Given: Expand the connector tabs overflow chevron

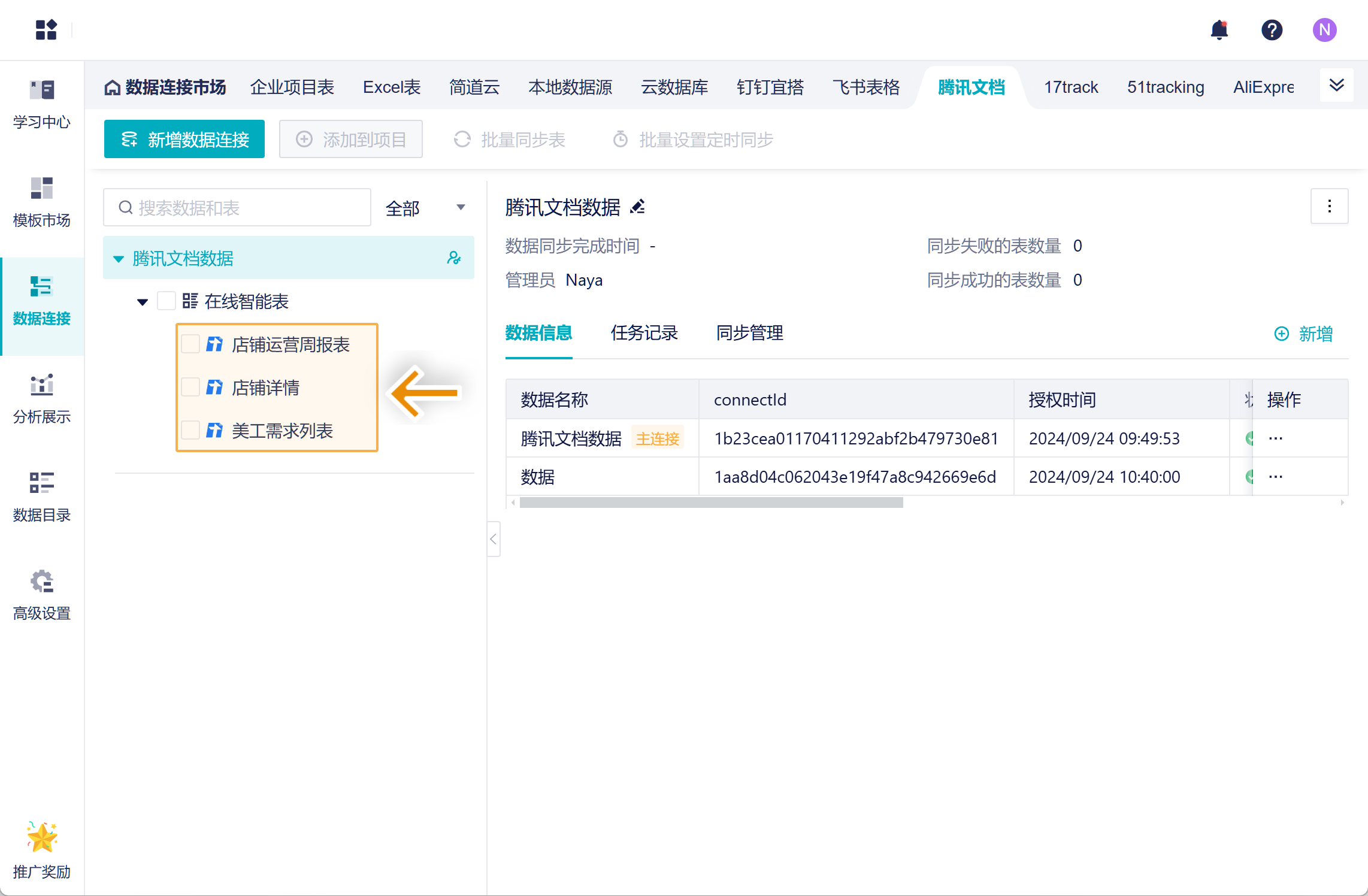Looking at the screenshot, I should click(1336, 86).
